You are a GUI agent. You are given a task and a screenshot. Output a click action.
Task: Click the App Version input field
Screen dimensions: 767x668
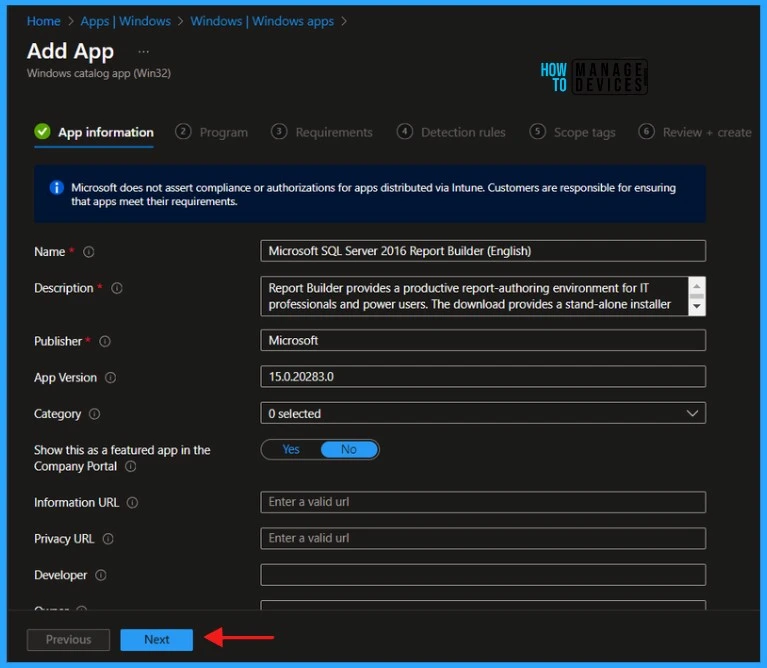pos(483,377)
